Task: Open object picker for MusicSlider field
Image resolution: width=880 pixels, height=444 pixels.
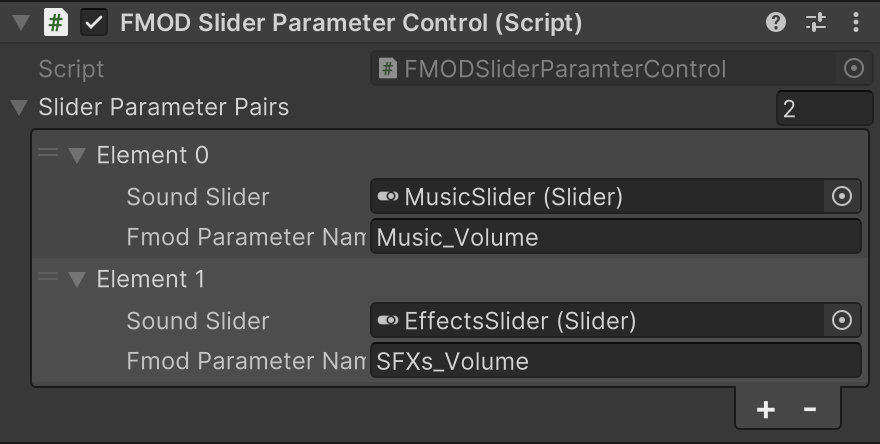Action: [842, 197]
